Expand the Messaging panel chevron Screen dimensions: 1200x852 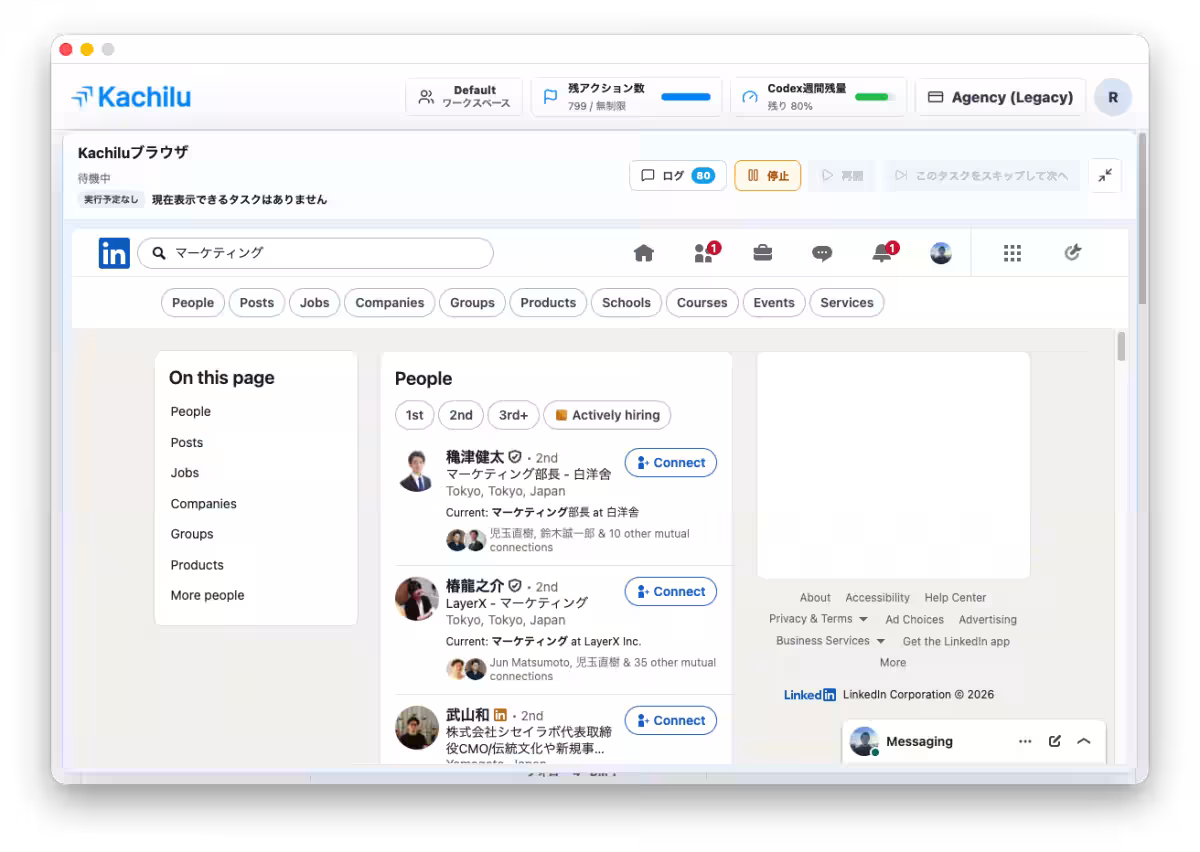click(1084, 741)
